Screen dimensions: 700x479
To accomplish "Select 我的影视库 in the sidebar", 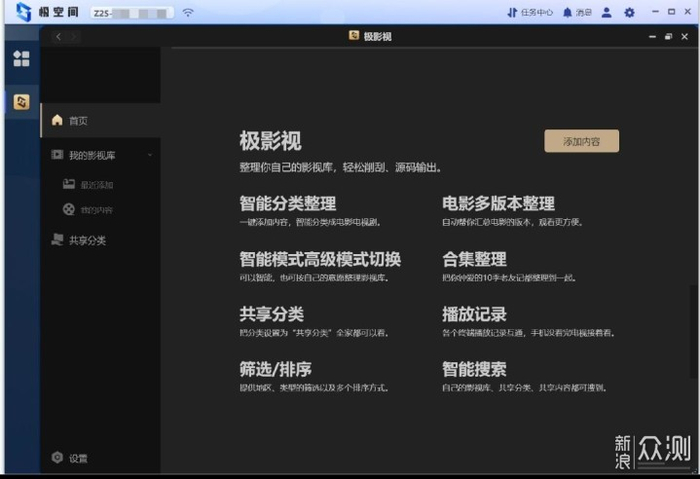I will 91,155.
